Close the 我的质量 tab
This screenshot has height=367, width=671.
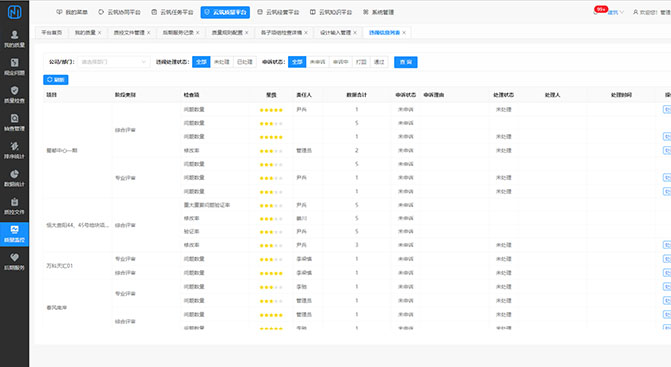[100, 33]
